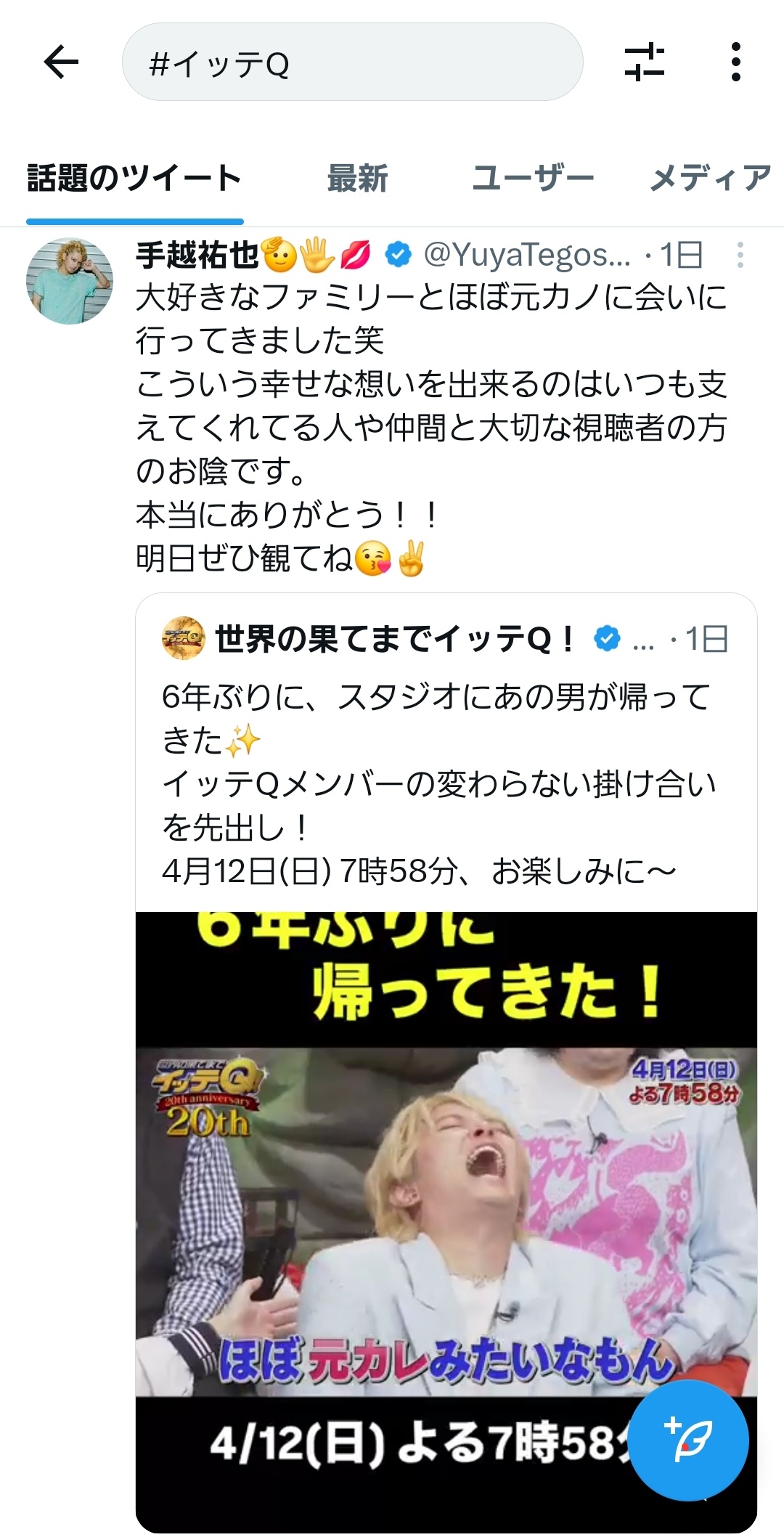Click the blue verified badge beside 手越祐也
This screenshot has height=1537, width=784.
pyautogui.click(x=398, y=255)
